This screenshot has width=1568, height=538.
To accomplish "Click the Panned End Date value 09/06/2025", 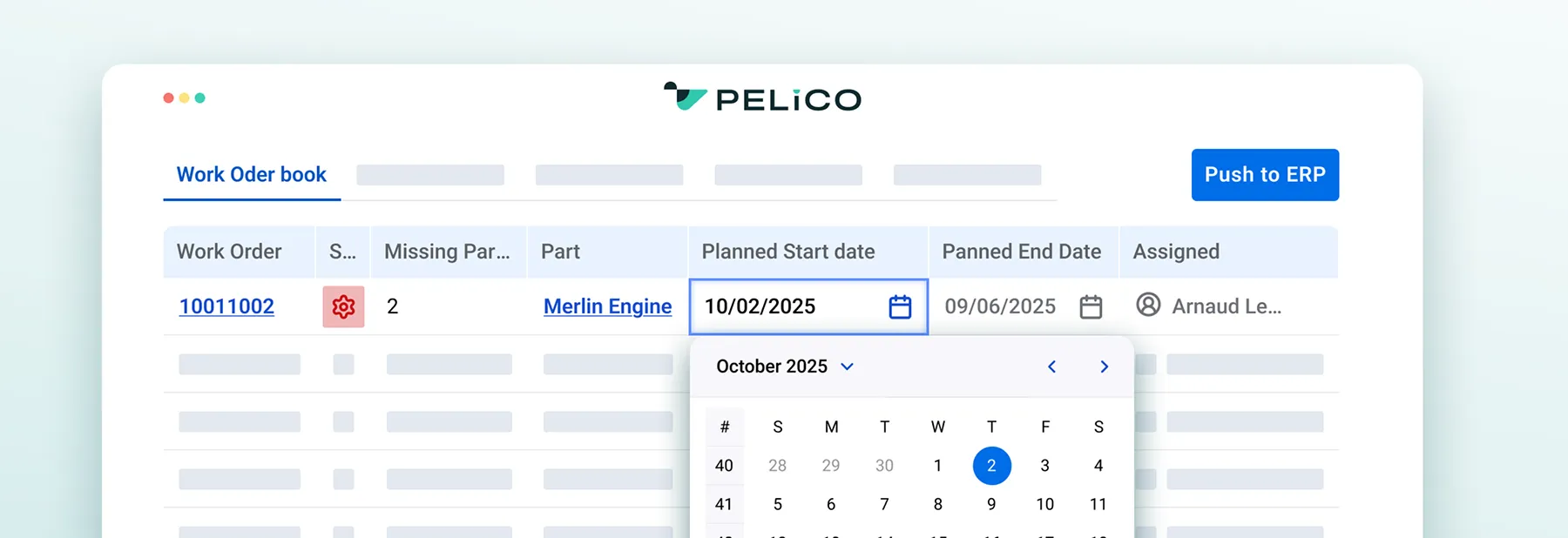I will click(x=1000, y=306).
